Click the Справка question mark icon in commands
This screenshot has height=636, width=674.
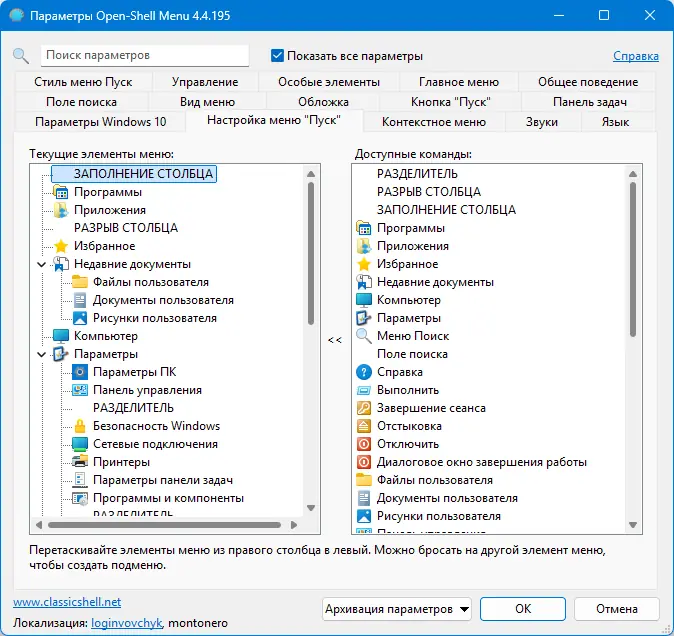click(x=364, y=372)
